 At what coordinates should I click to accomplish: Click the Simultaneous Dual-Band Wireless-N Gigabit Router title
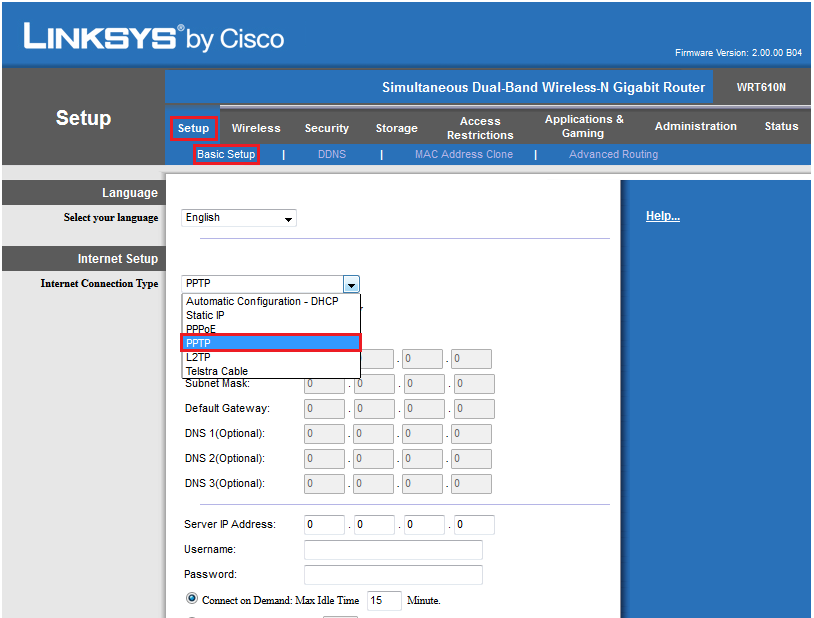544,87
